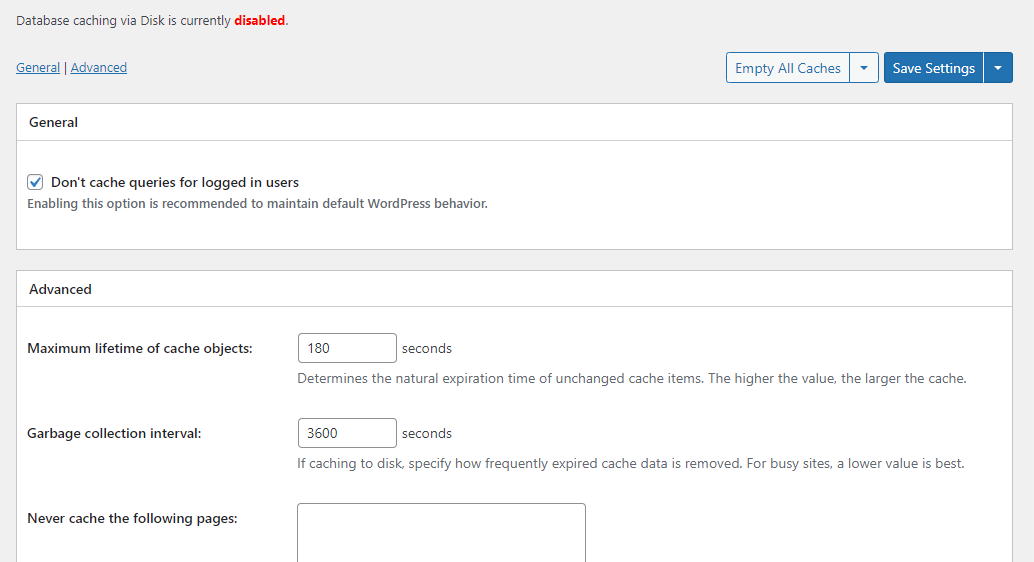1034x562 pixels.
Task: Click the Empty All Caches button
Action: click(x=788, y=68)
